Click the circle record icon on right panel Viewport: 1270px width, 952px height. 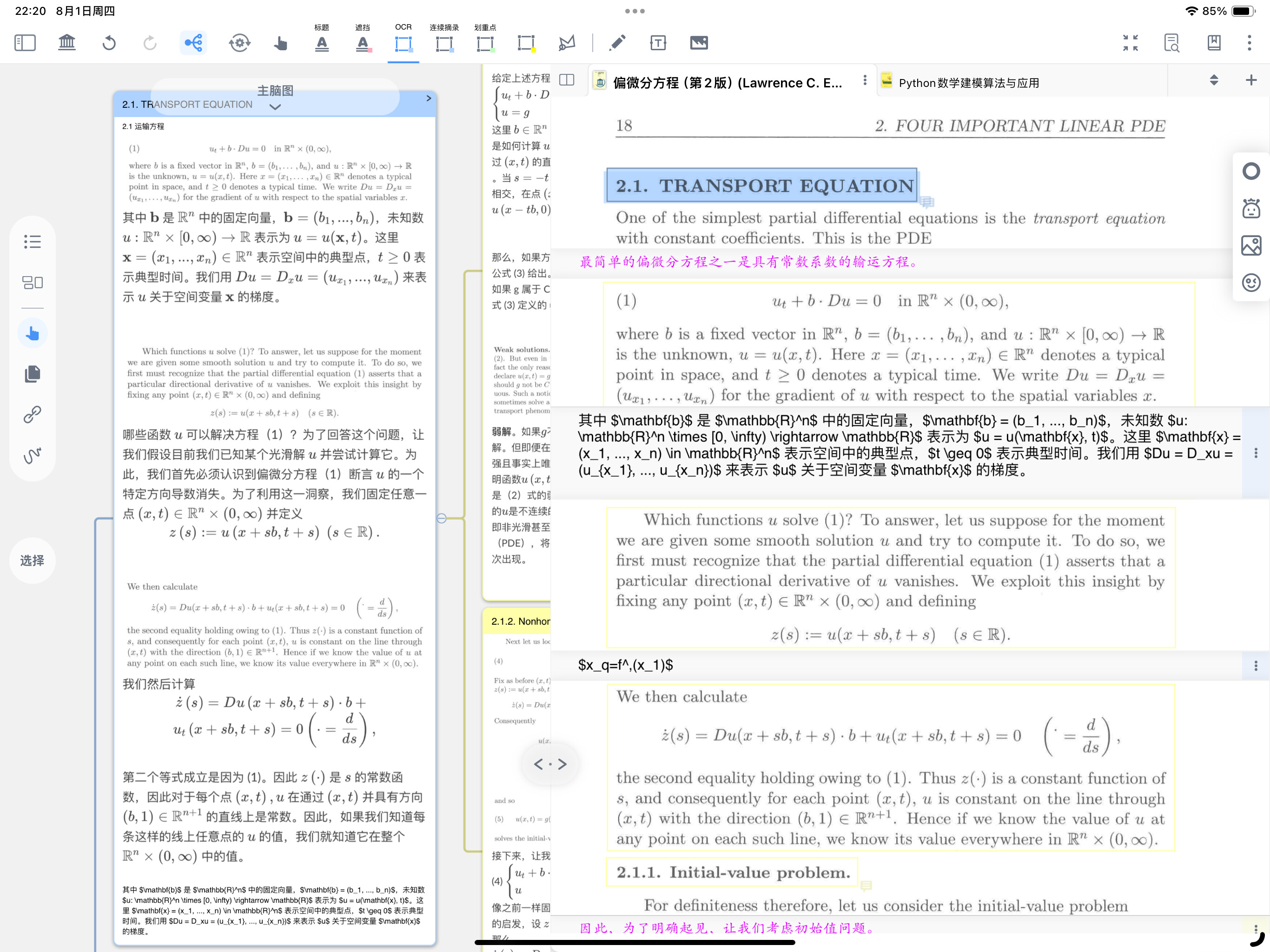point(1251,171)
